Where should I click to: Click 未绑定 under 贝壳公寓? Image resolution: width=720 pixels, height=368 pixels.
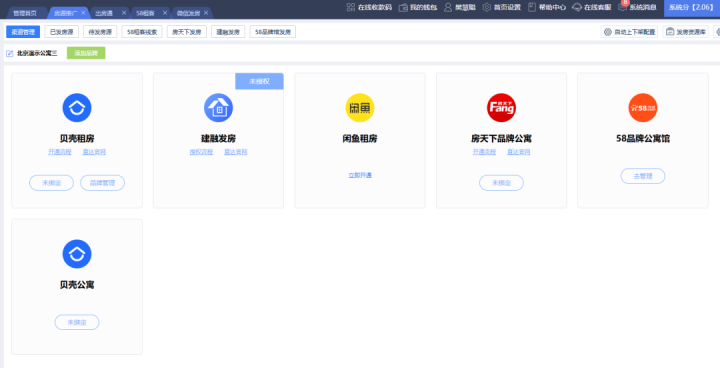pos(77,323)
